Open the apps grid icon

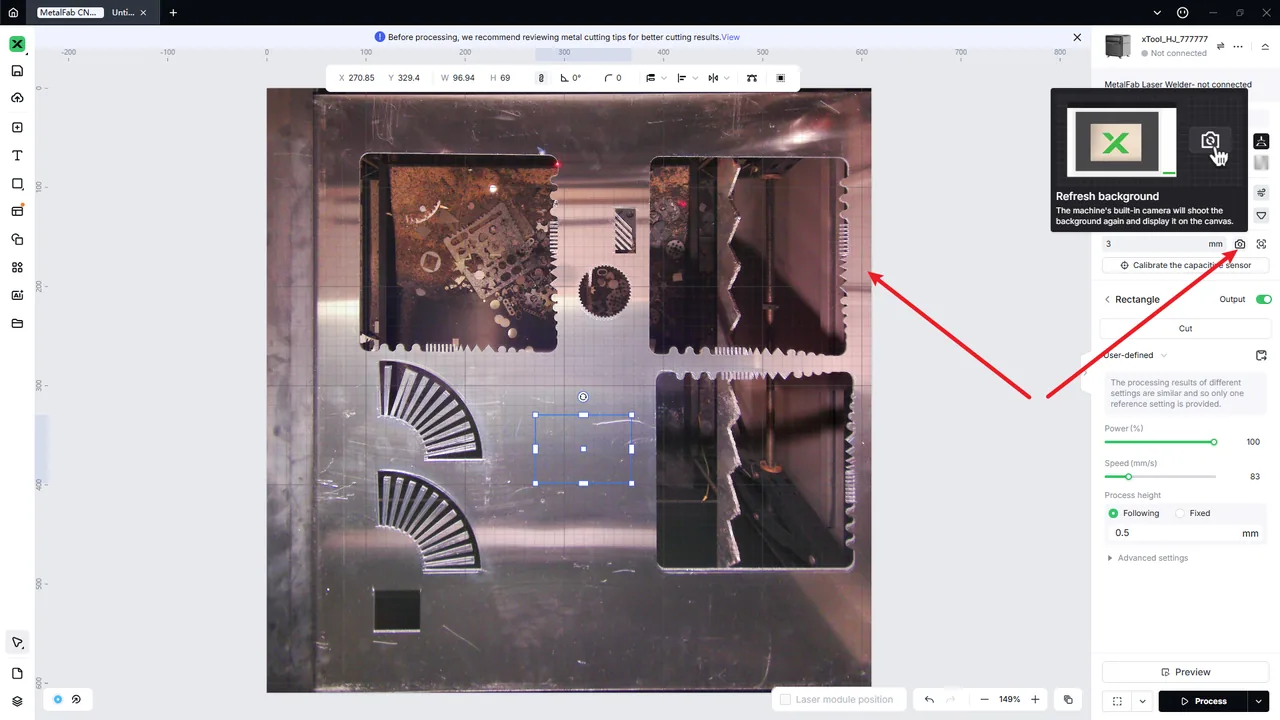pyautogui.click(x=17, y=267)
